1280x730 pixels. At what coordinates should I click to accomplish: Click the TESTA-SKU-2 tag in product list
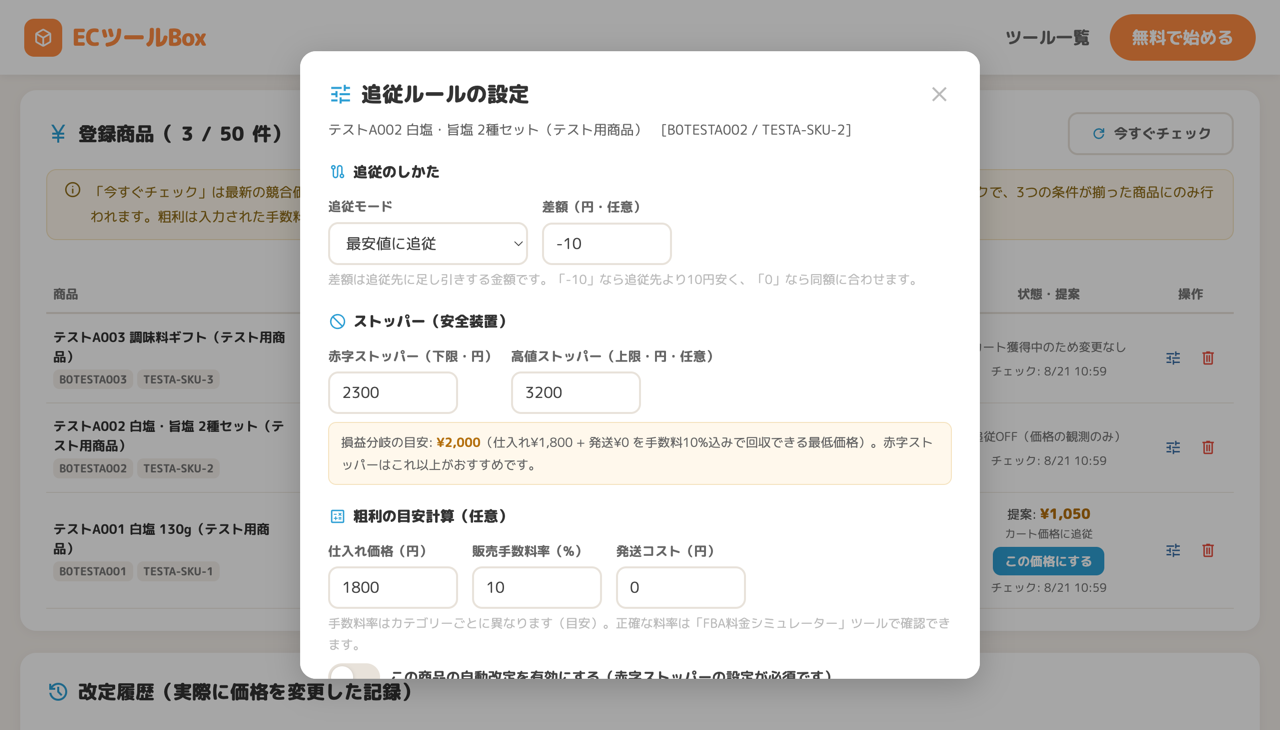[x=178, y=469]
